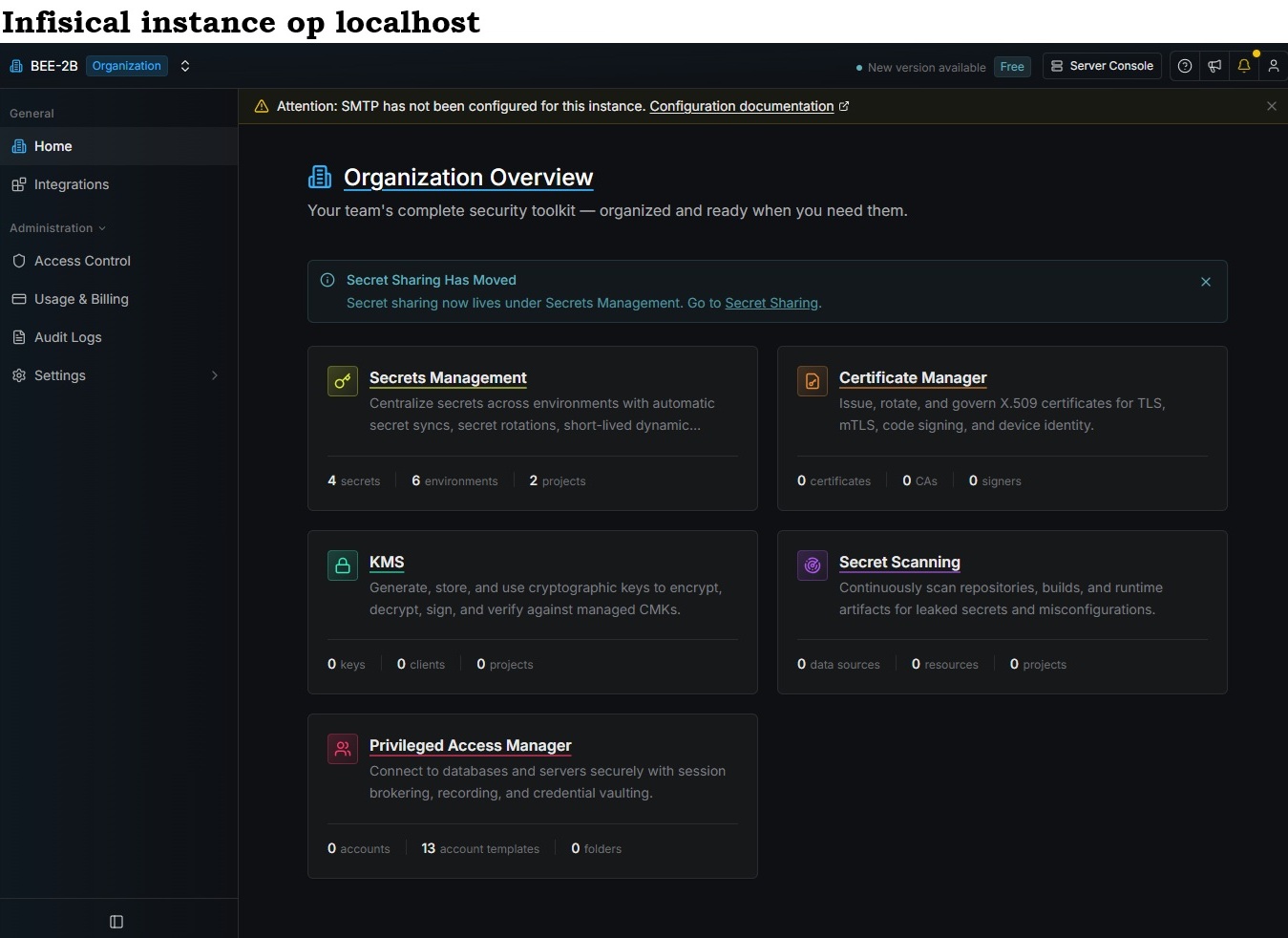The image size is (1288, 938).
Task: Click the Organization Overview heading
Action: pos(468,178)
